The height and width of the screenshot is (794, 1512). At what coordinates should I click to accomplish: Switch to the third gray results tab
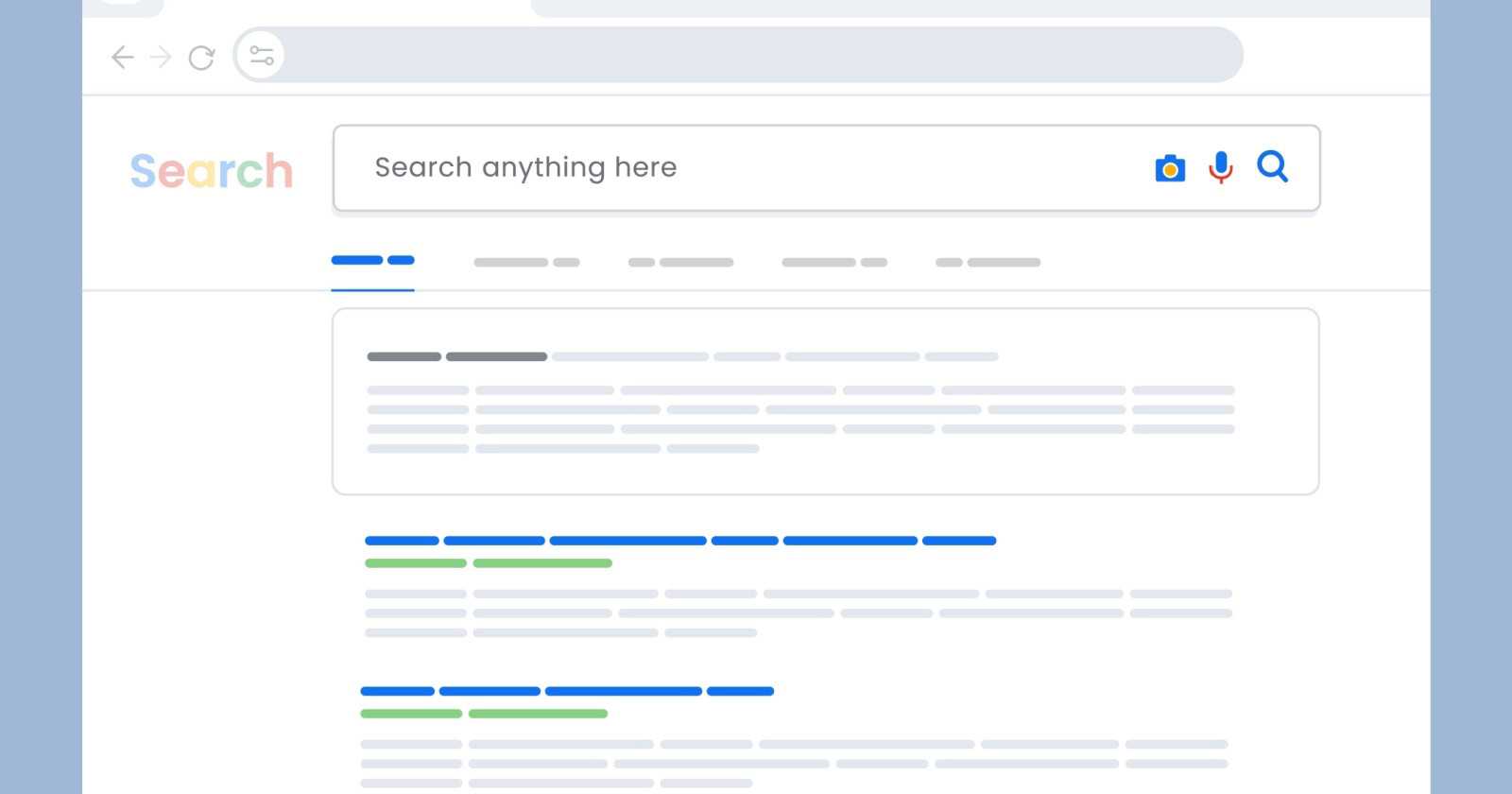[x=680, y=263]
